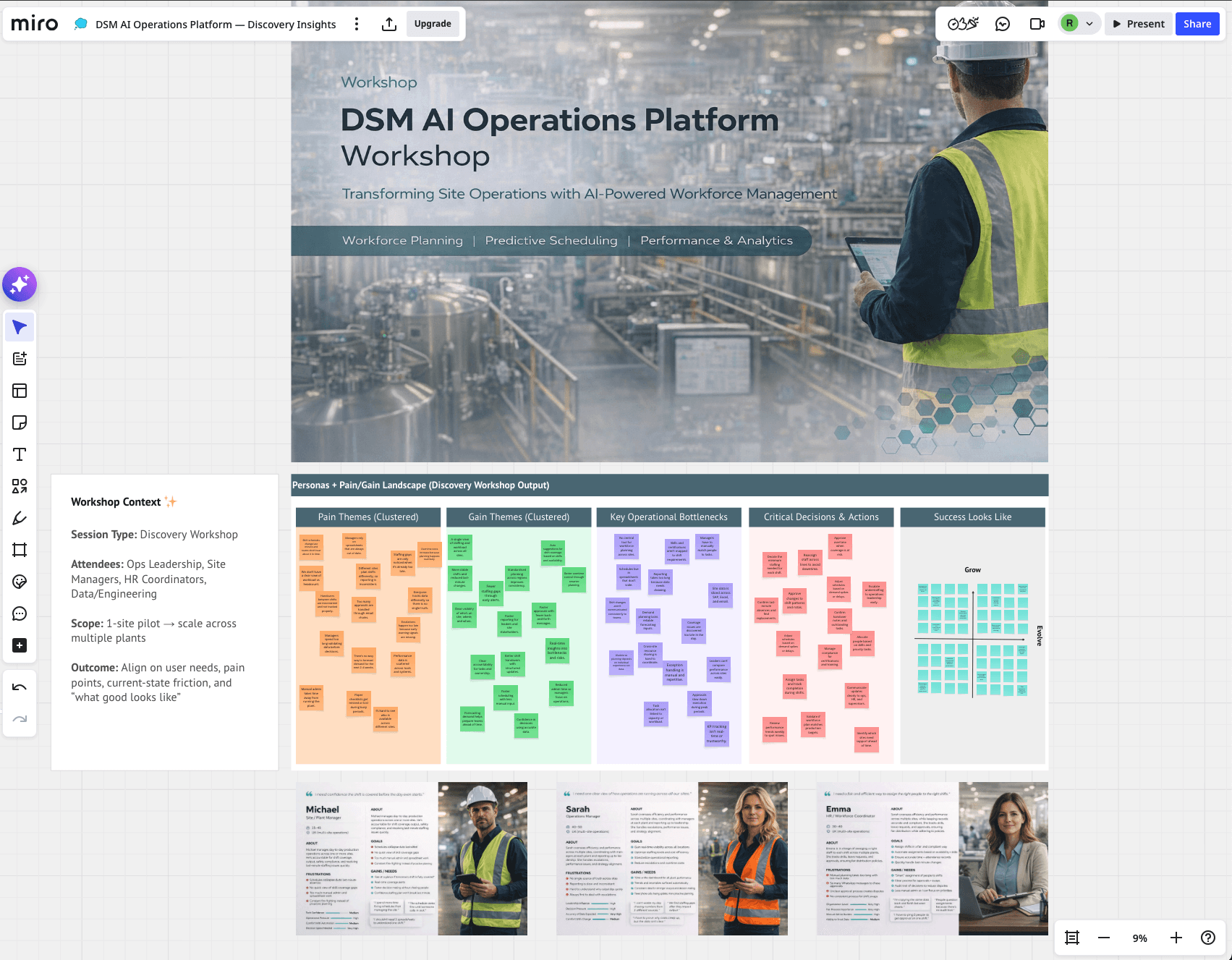Start presentation with Present button
This screenshot has width=1232, height=960.
coord(1139,24)
